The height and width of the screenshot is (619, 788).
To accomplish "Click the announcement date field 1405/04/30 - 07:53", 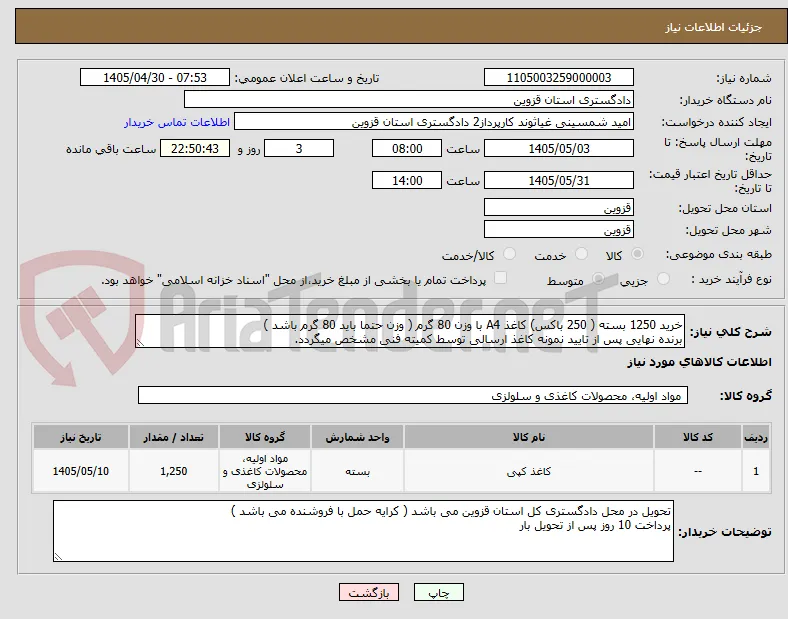I will [x=155, y=77].
